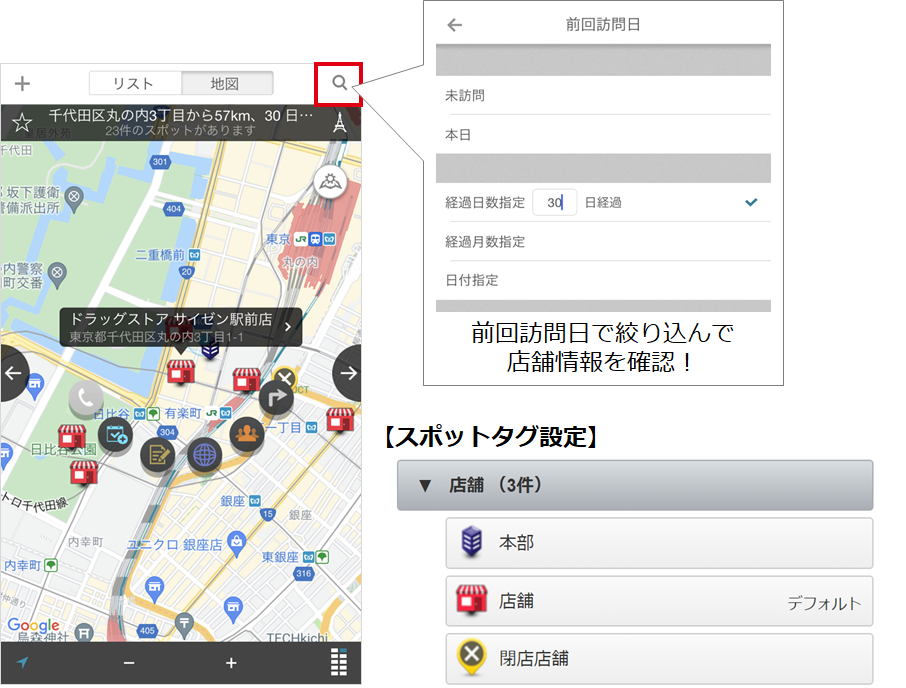Tap the 銀座 station label on map
Image resolution: width=906 pixels, height=688 pixels.
pos(233,501)
